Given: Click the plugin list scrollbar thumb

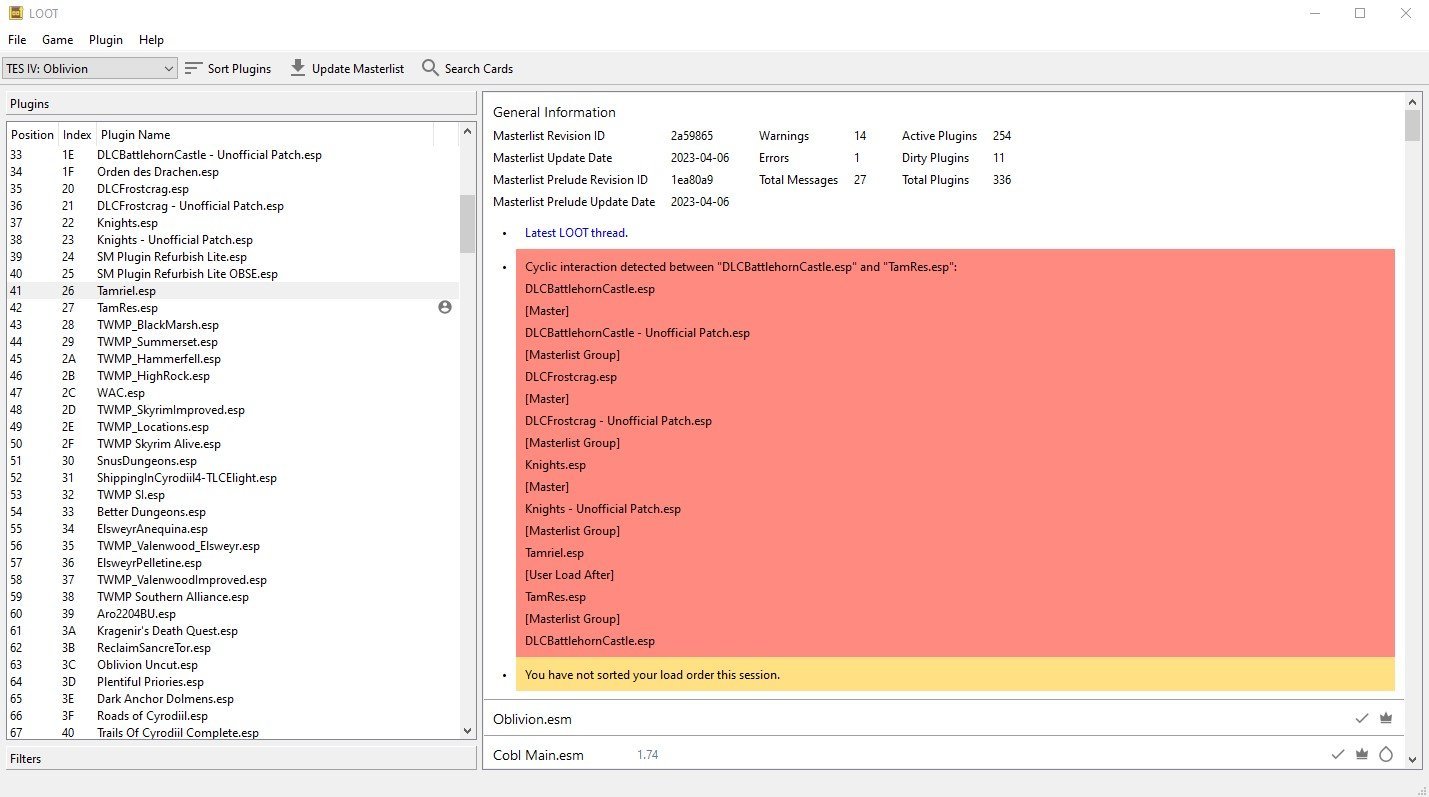Looking at the screenshot, I should click(467, 223).
